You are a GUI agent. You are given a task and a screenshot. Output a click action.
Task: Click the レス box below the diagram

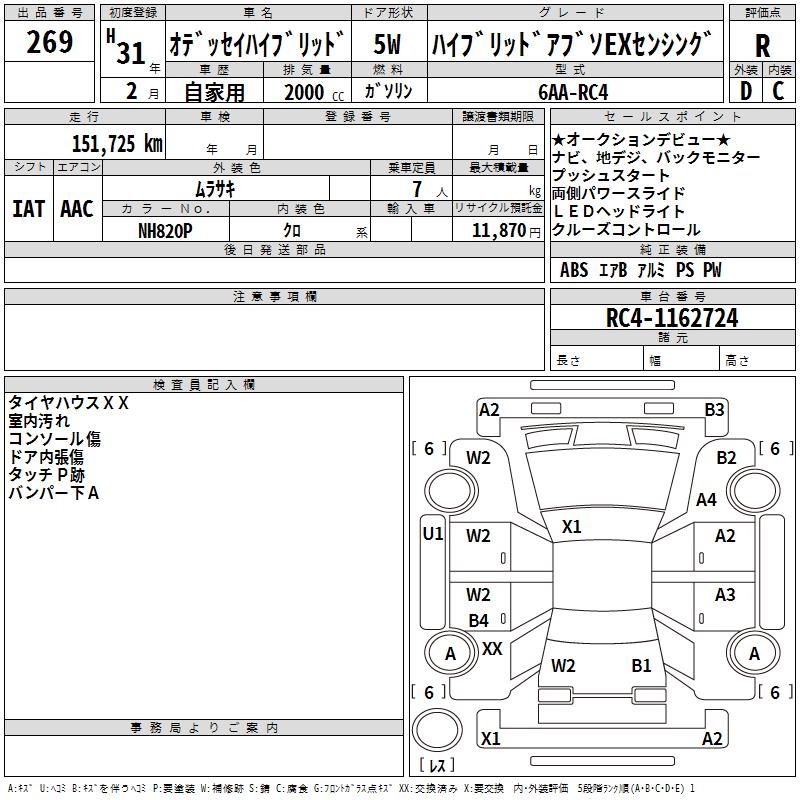pos(436,765)
